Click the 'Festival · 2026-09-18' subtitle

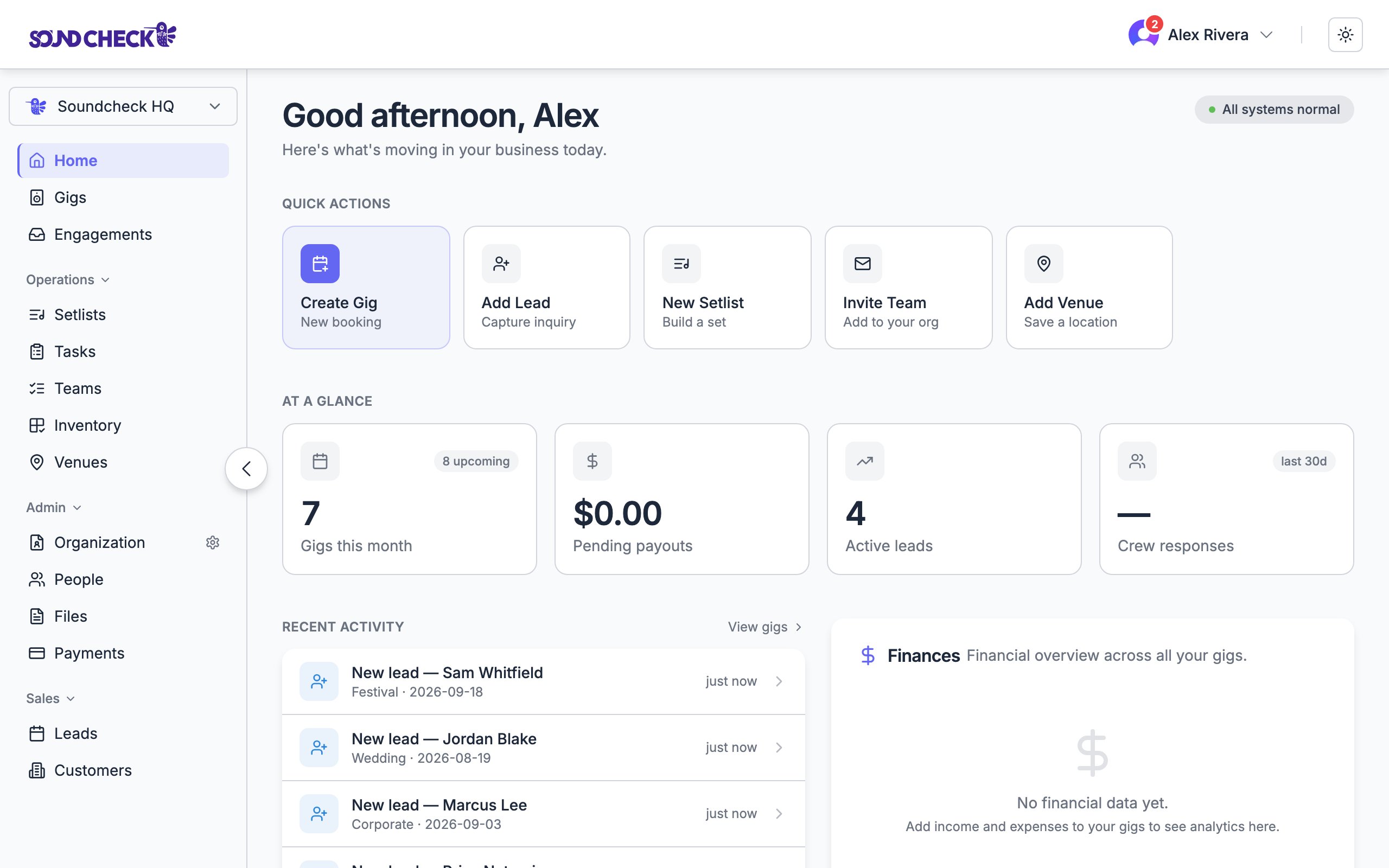(417, 692)
